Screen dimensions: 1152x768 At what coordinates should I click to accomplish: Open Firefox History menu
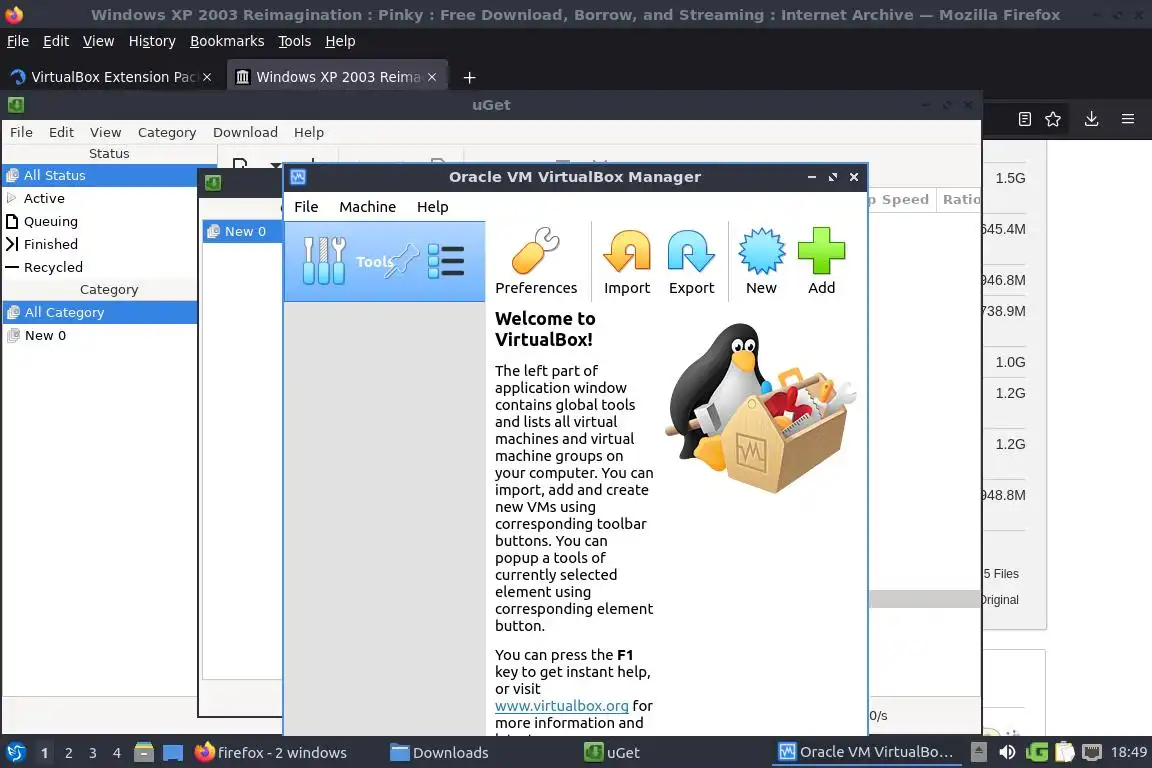click(152, 41)
